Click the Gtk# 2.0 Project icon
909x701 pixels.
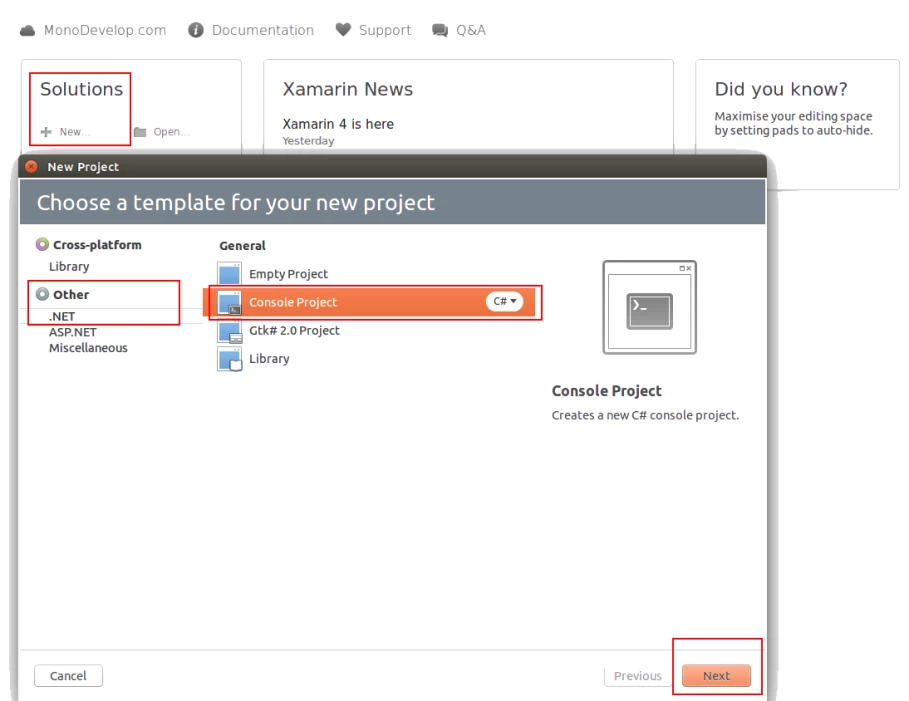230,331
